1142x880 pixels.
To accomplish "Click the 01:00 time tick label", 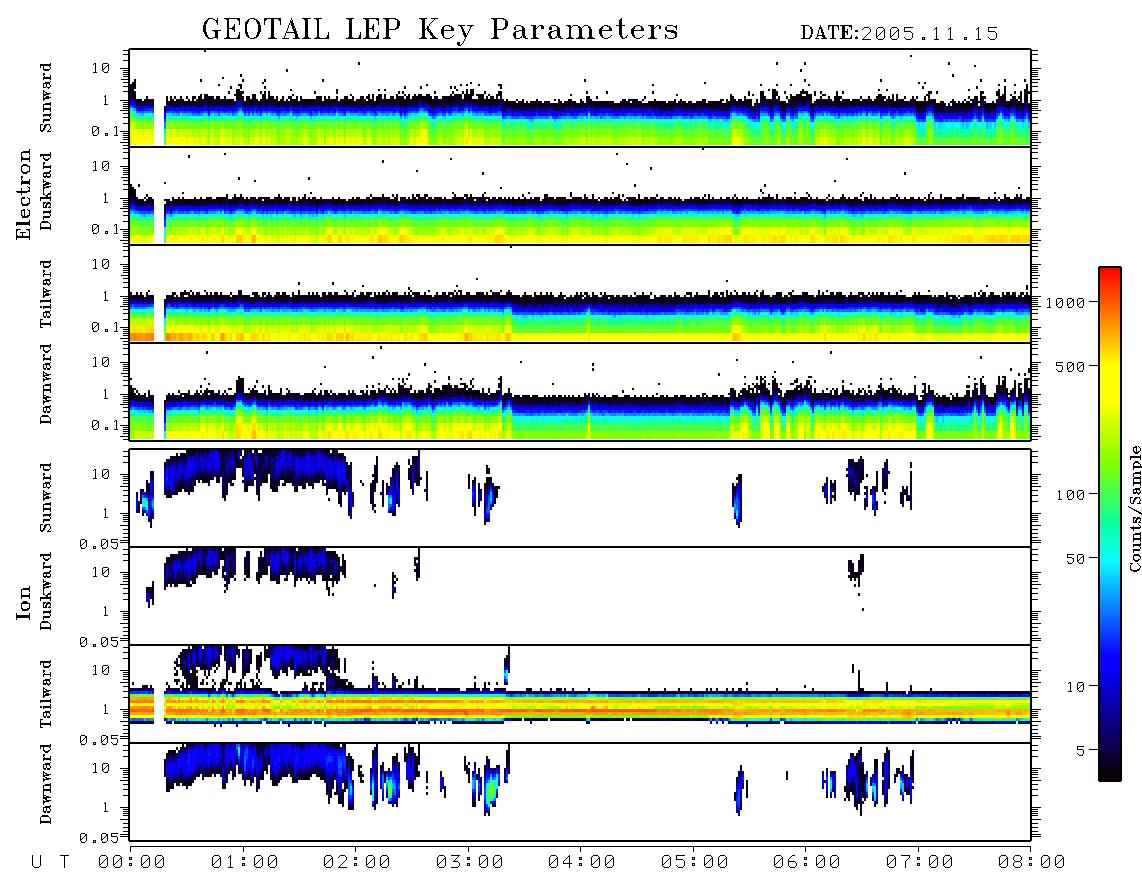I will point(245,863).
